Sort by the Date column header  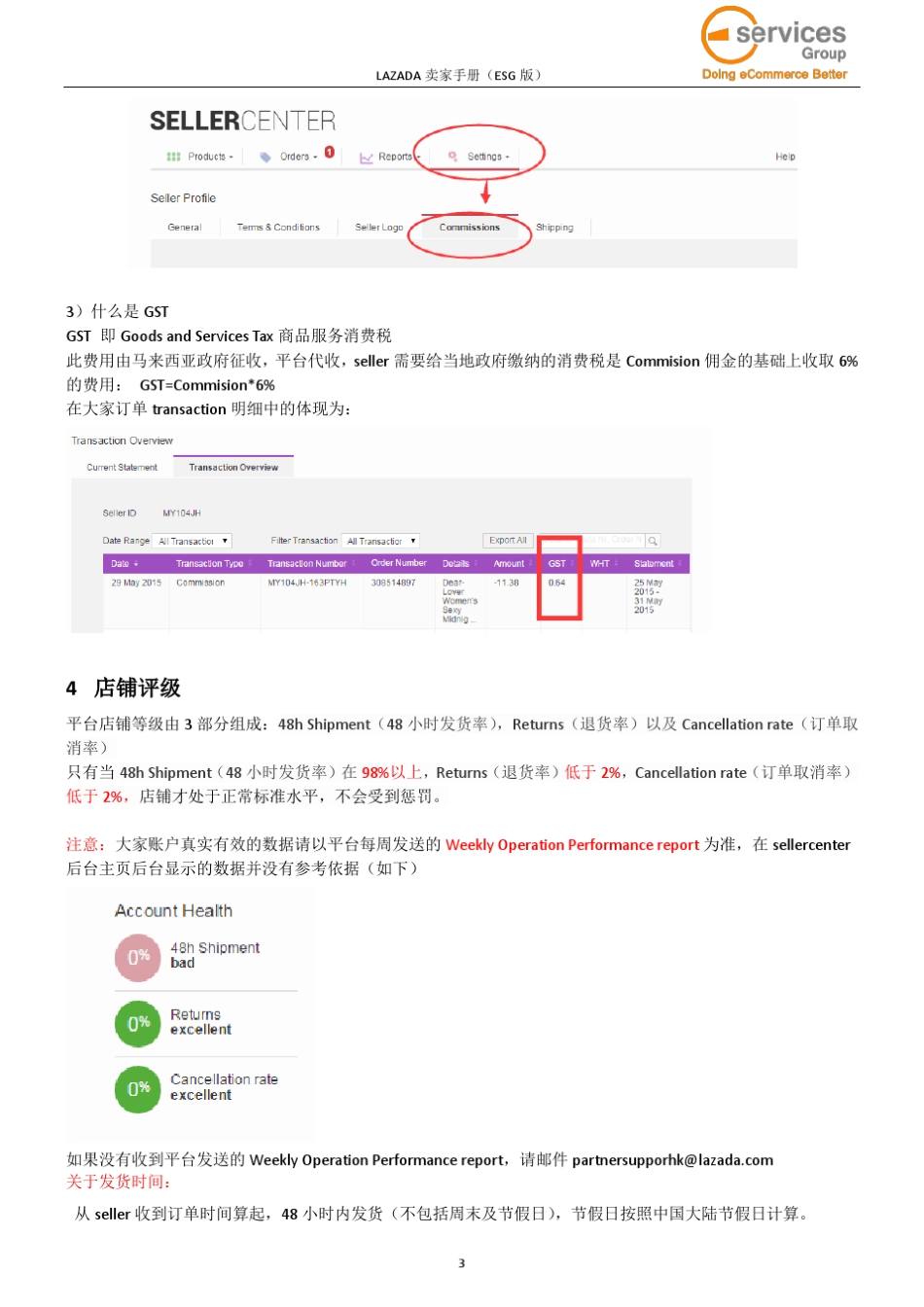click(x=124, y=564)
